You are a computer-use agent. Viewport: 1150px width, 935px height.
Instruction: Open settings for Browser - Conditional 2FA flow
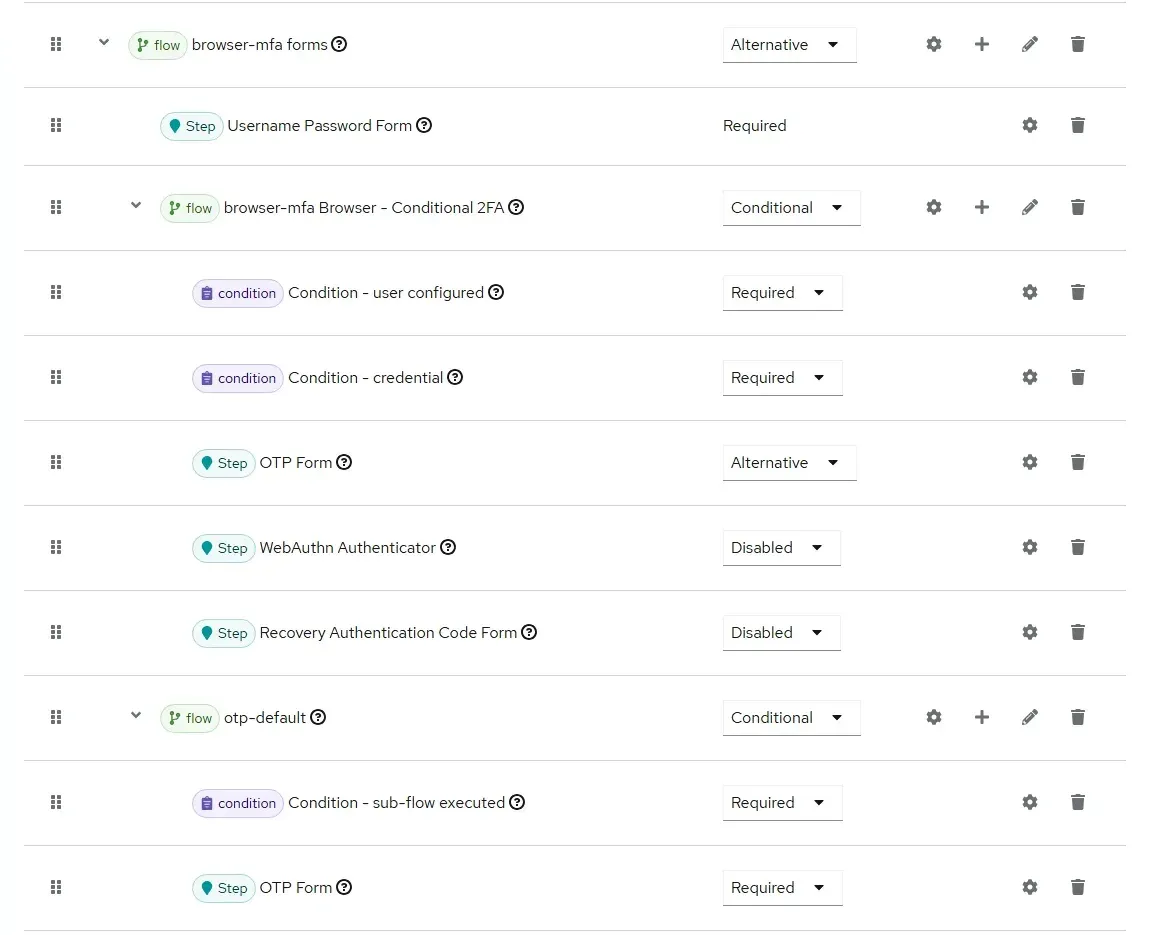coord(934,207)
